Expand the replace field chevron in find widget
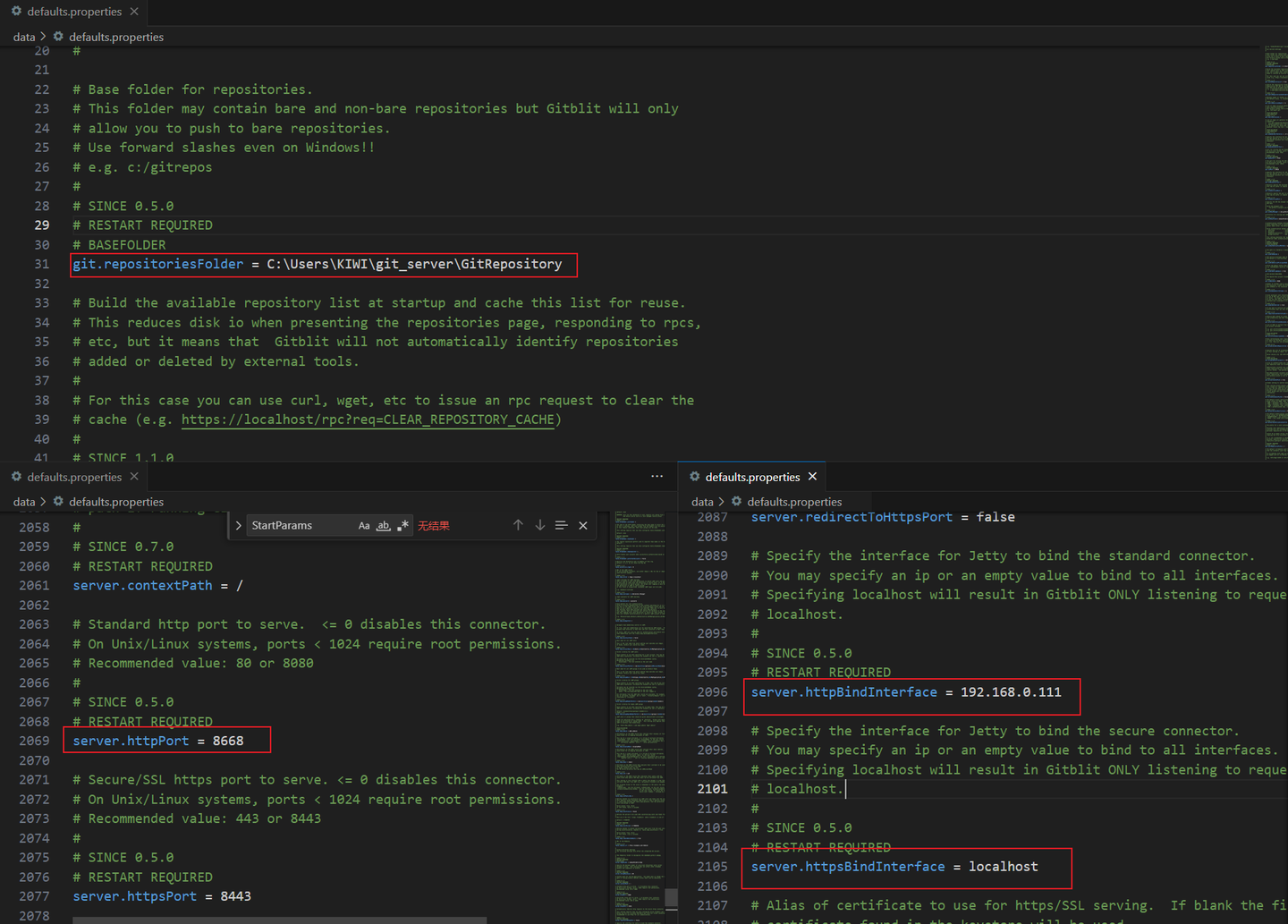 point(239,526)
